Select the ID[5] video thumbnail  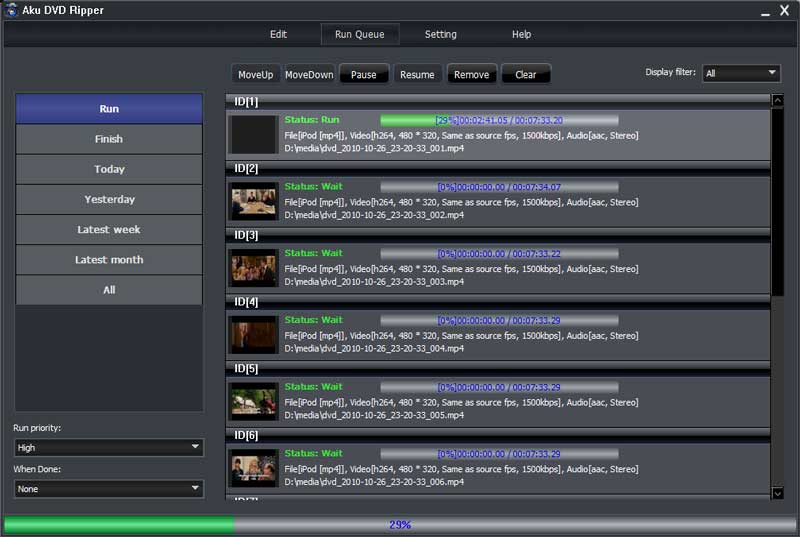pos(254,401)
